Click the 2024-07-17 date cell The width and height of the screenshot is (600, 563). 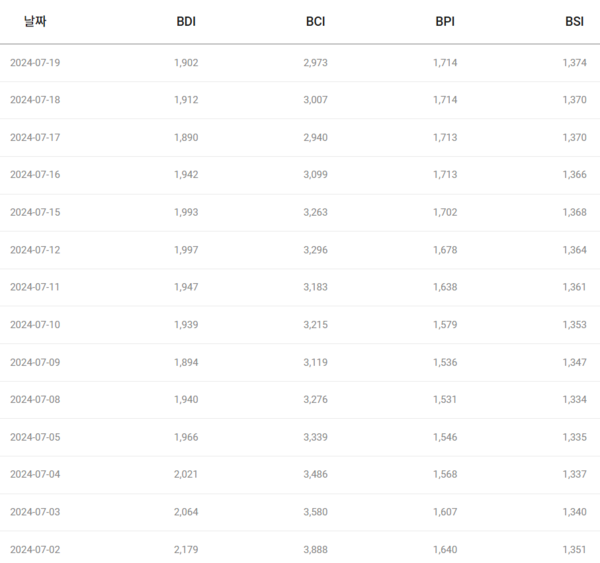pyautogui.click(x=35, y=137)
